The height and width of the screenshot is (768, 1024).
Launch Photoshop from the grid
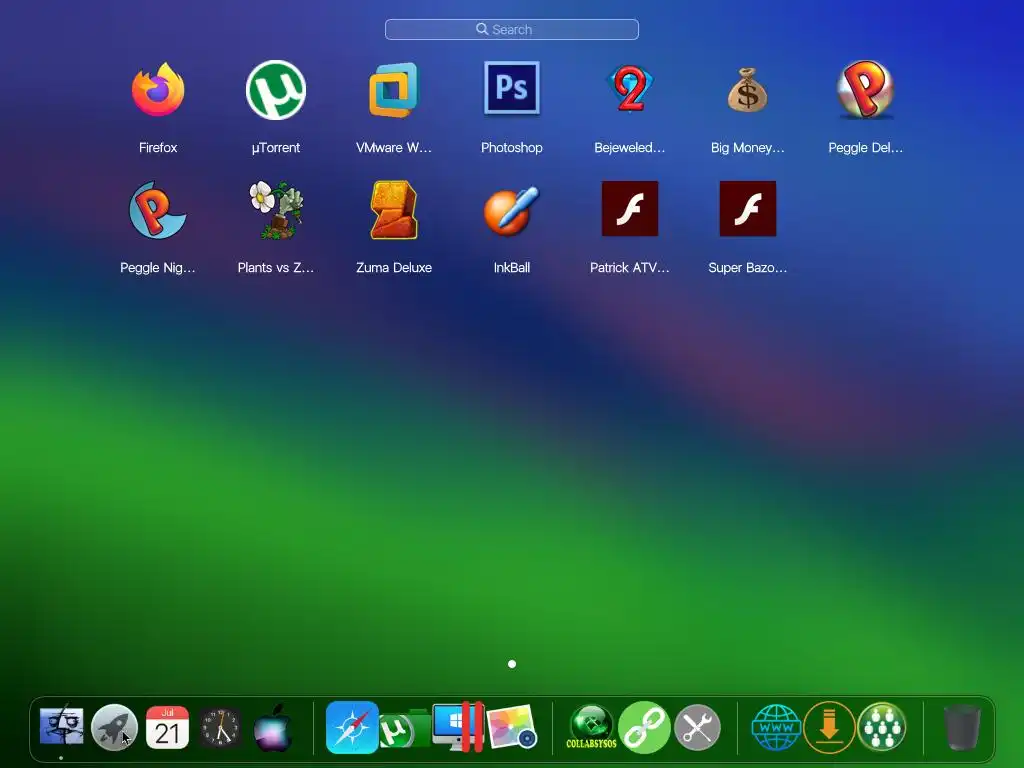[x=511, y=88]
